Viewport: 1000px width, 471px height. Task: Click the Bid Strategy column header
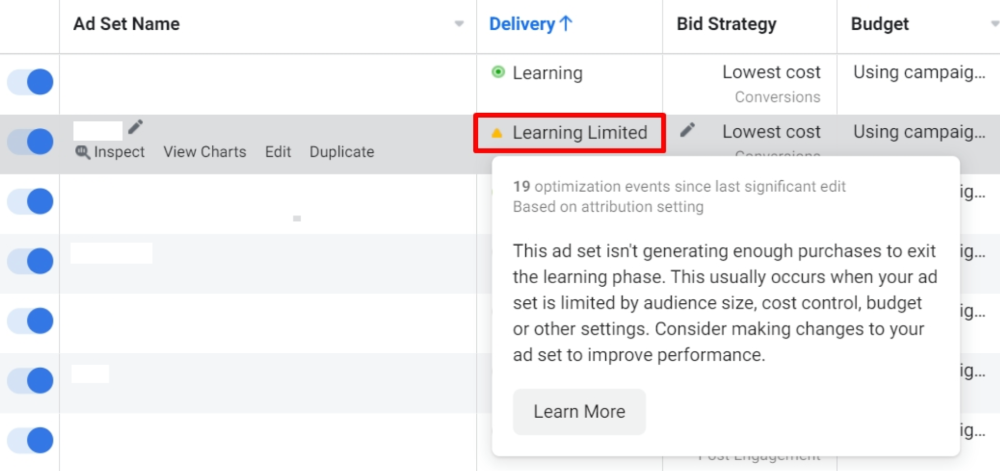coord(726,24)
